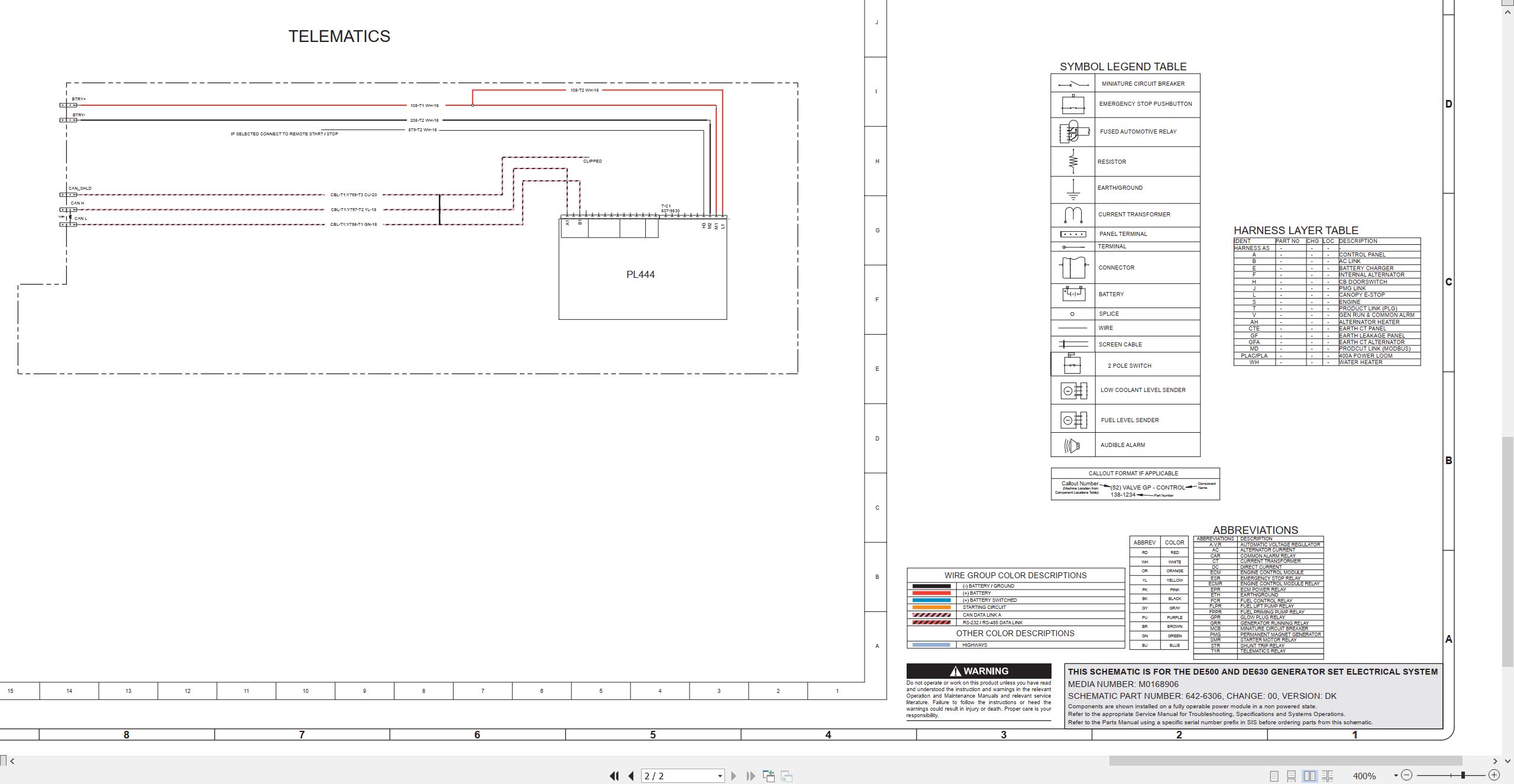
Task: Click the orange STARTING CIRCUIT swatch
Action: [x=931, y=607]
